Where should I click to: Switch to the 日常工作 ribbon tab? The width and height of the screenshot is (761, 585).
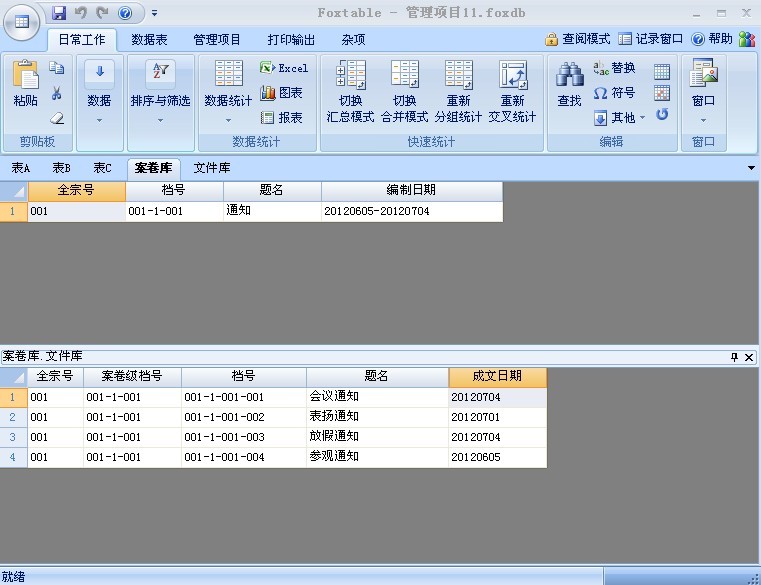(x=82, y=40)
